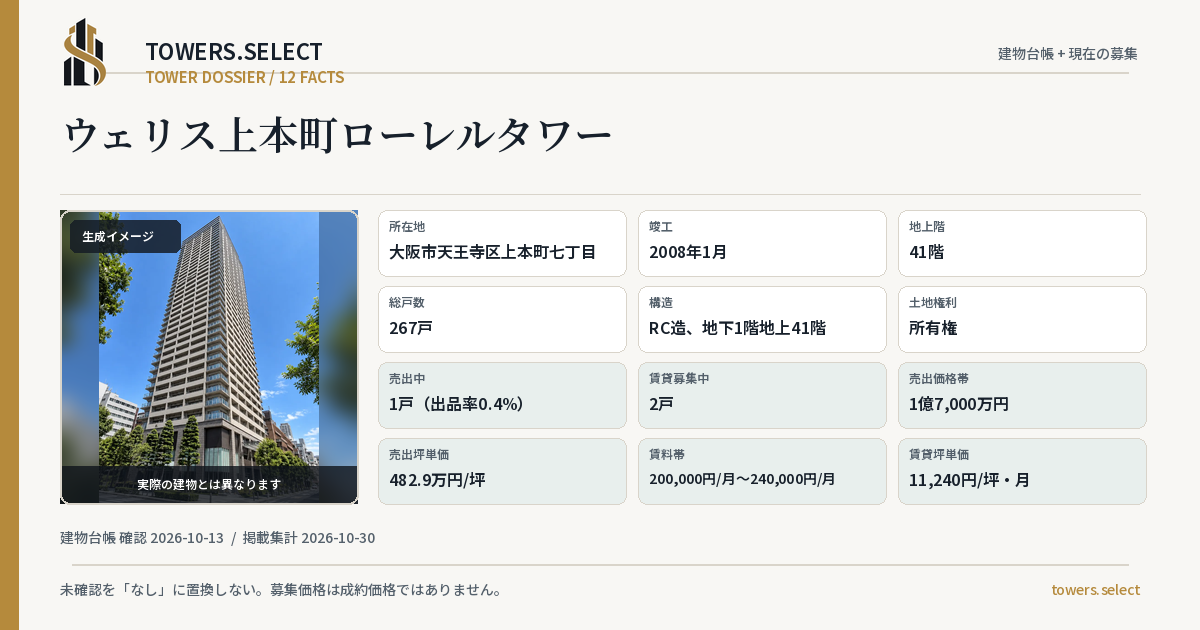Select the 賃貸坪単価 card showing 11,240円/坪・月

(1022, 471)
